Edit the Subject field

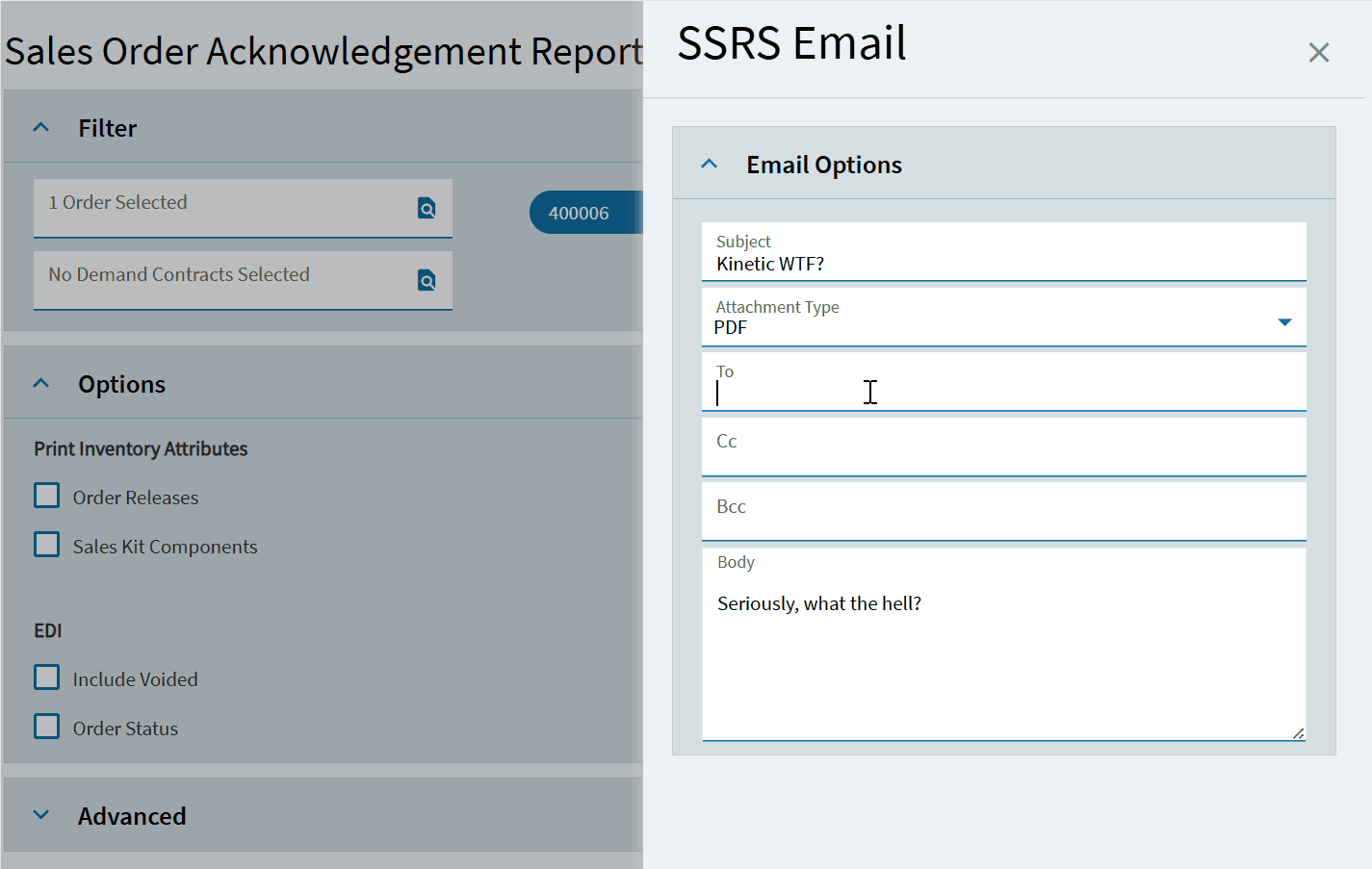point(1004,252)
